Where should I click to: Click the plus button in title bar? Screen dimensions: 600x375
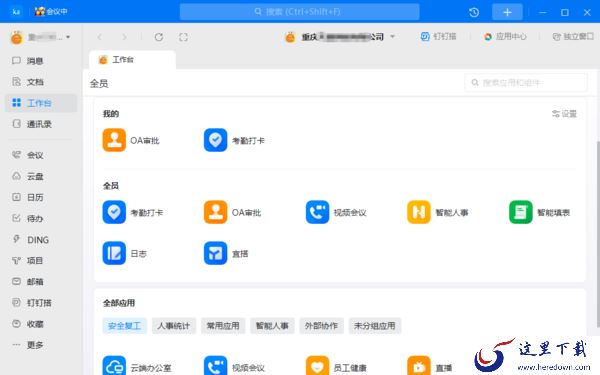(507, 12)
